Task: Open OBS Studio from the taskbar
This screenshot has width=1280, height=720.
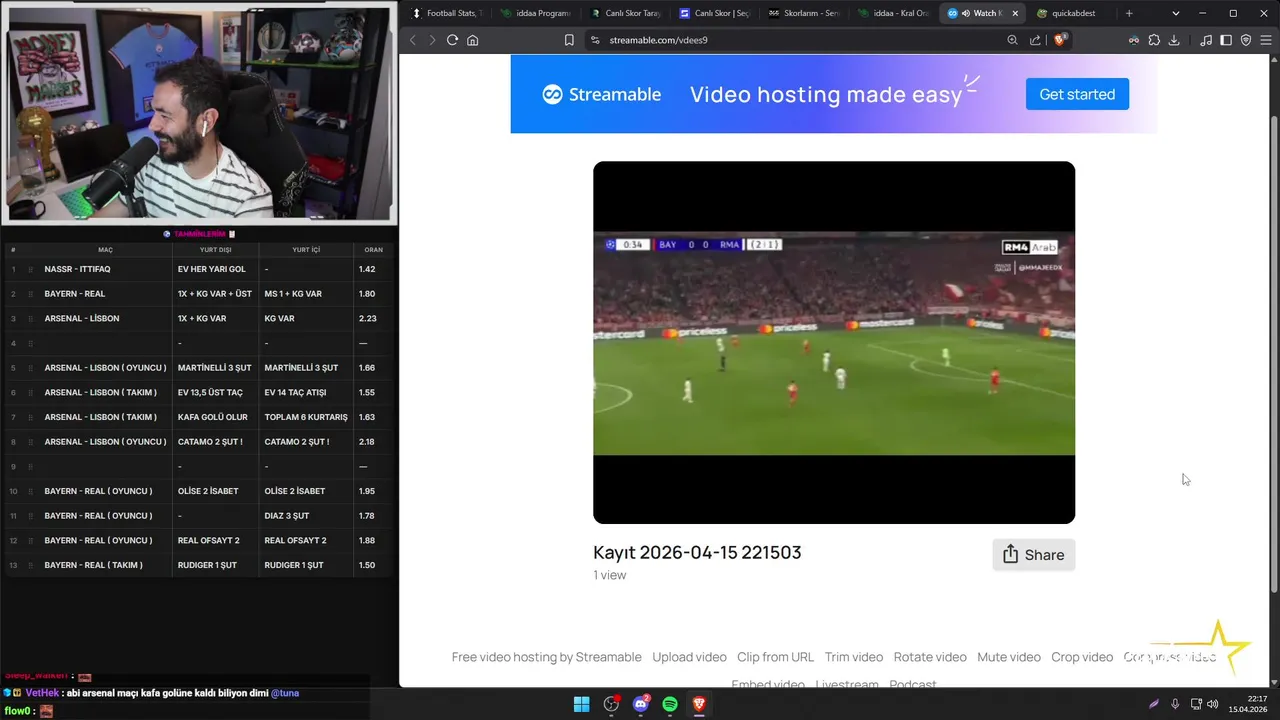Action: tap(611, 704)
